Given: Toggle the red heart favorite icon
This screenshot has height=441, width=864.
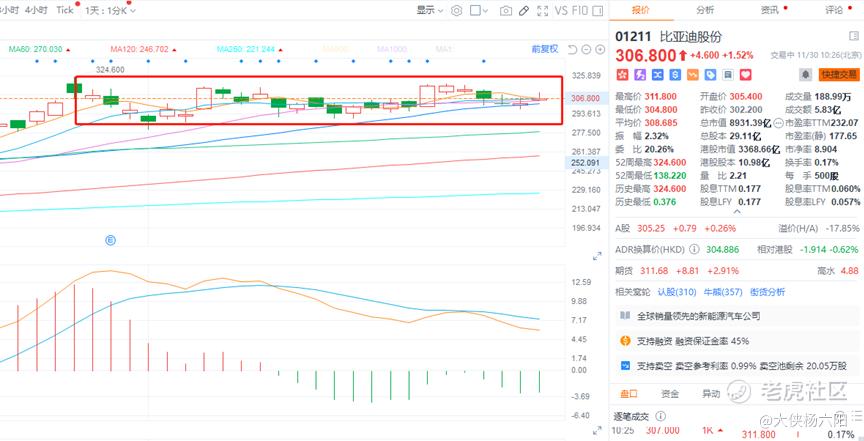Looking at the screenshot, I should (746, 74).
